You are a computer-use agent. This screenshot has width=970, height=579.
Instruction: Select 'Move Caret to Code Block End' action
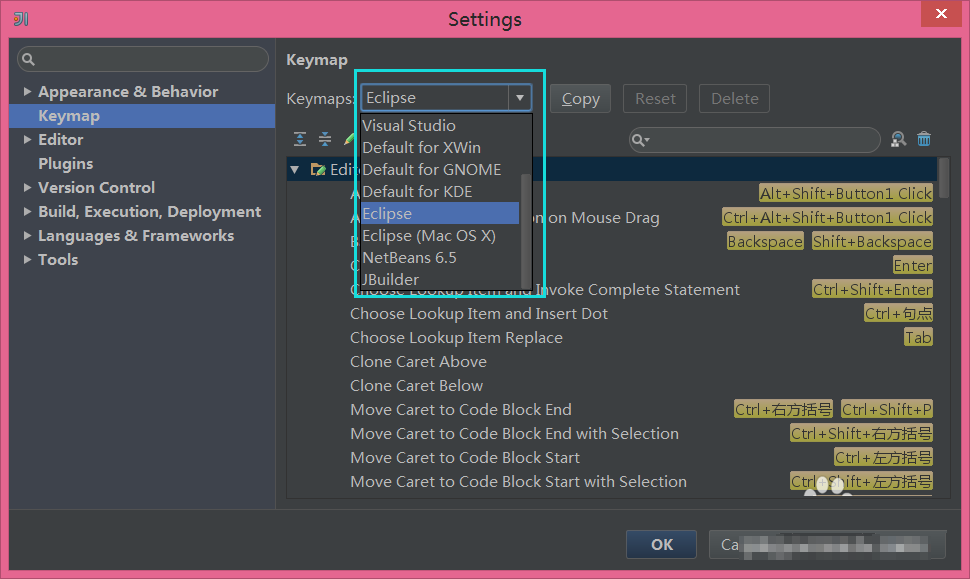click(461, 410)
